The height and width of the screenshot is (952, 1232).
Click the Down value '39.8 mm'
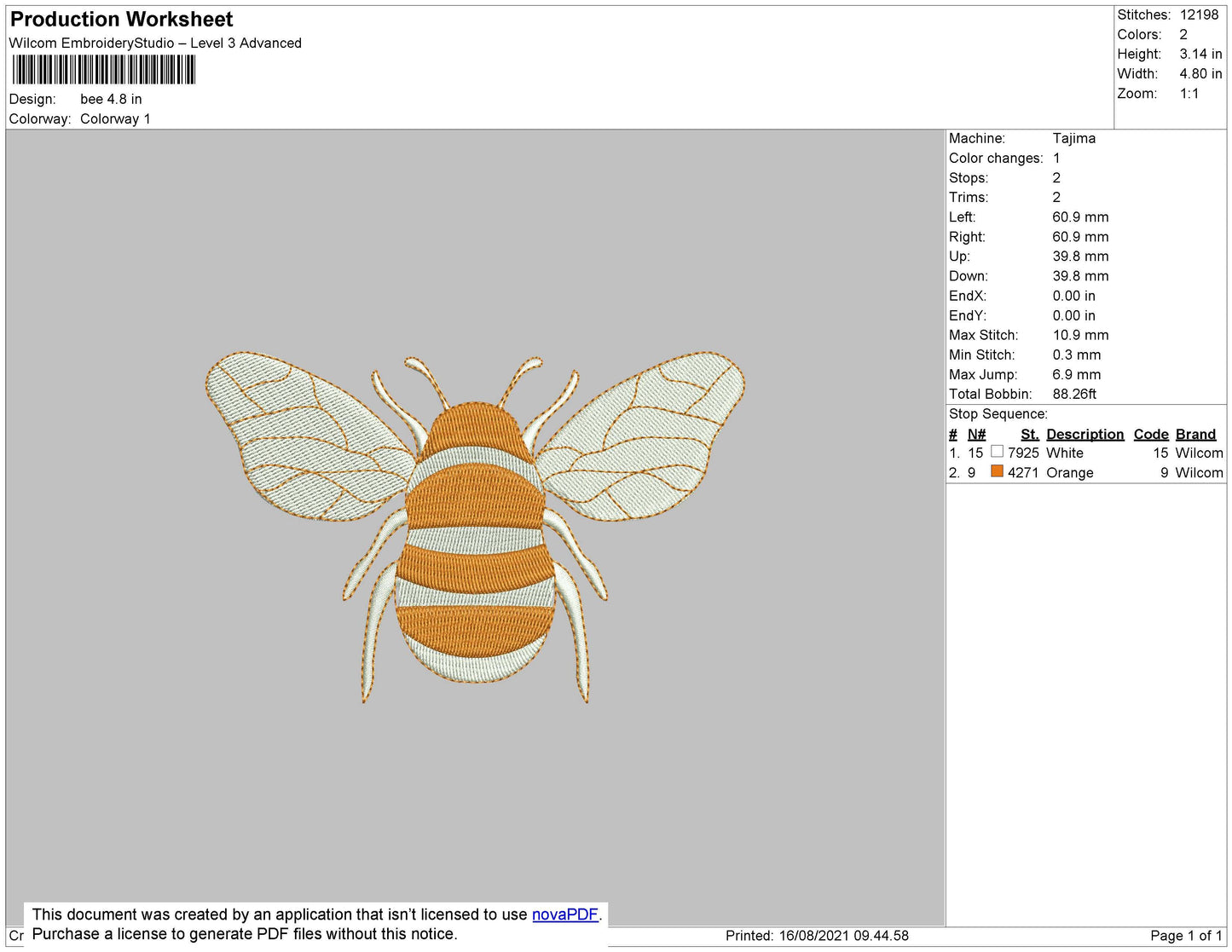pyautogui.click(x=1080, y=276)
